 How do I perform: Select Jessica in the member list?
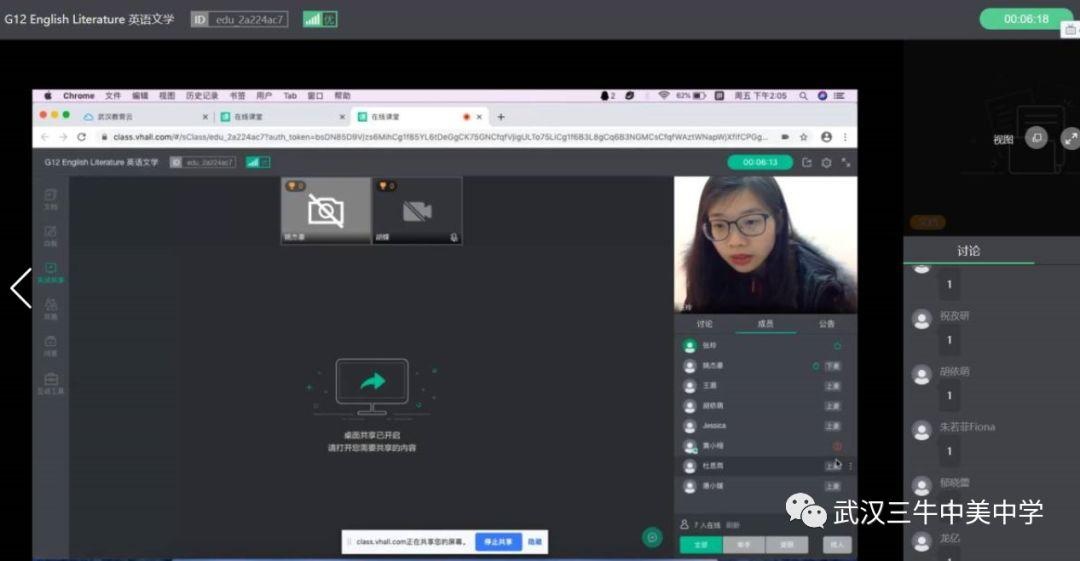[766, 426]
